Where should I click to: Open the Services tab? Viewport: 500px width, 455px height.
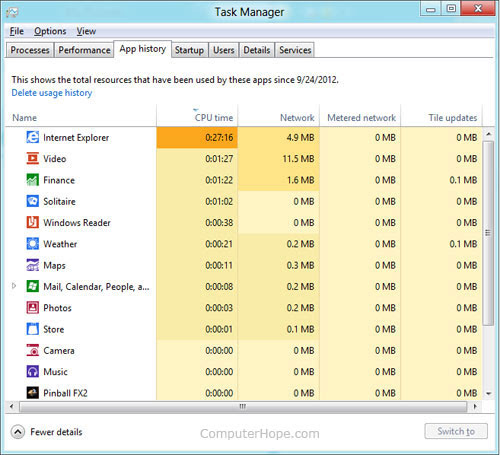(x=295, y=50)
